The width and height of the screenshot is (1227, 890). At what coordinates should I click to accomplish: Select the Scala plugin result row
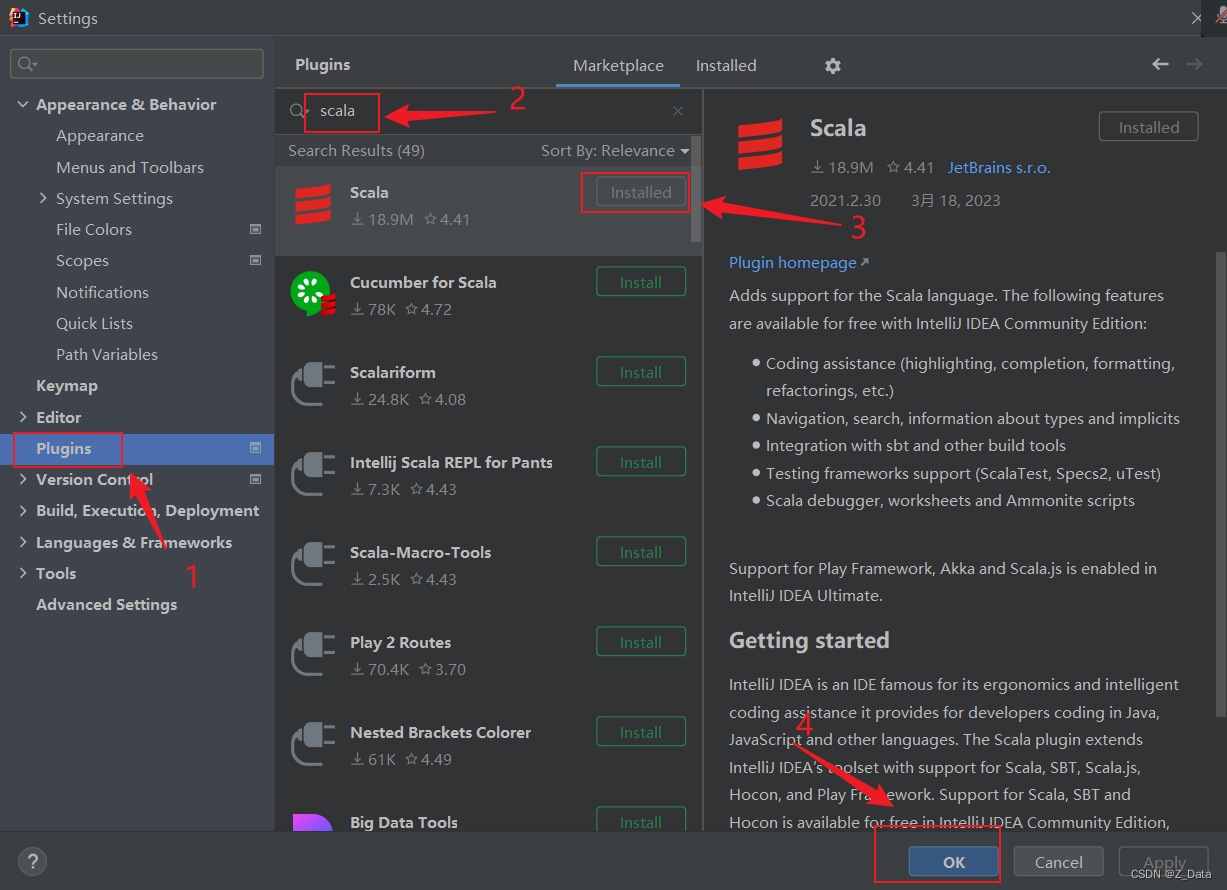[483, 211]
